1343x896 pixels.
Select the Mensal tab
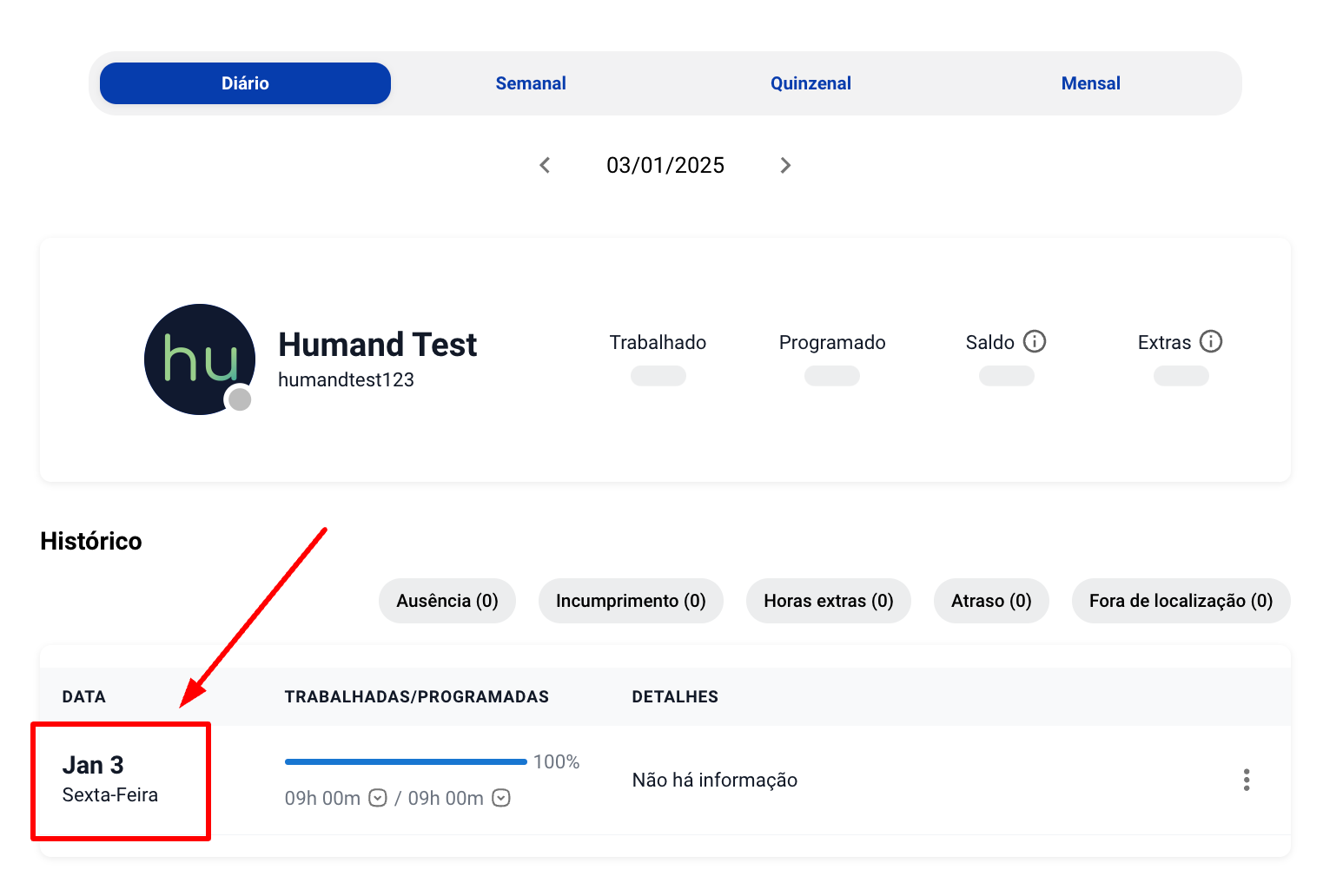tap(1091, 83)
